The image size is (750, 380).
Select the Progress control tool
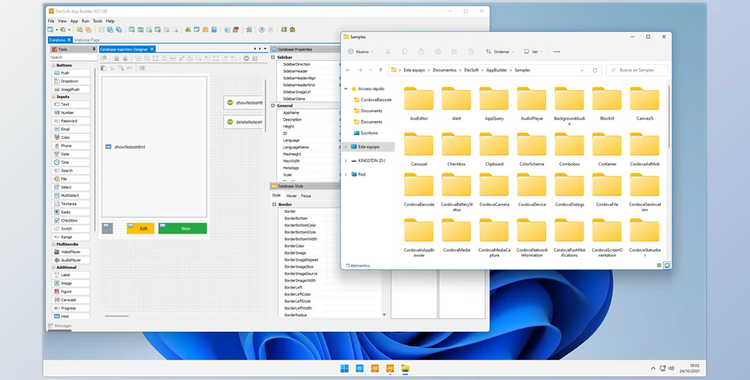(71, 308)
